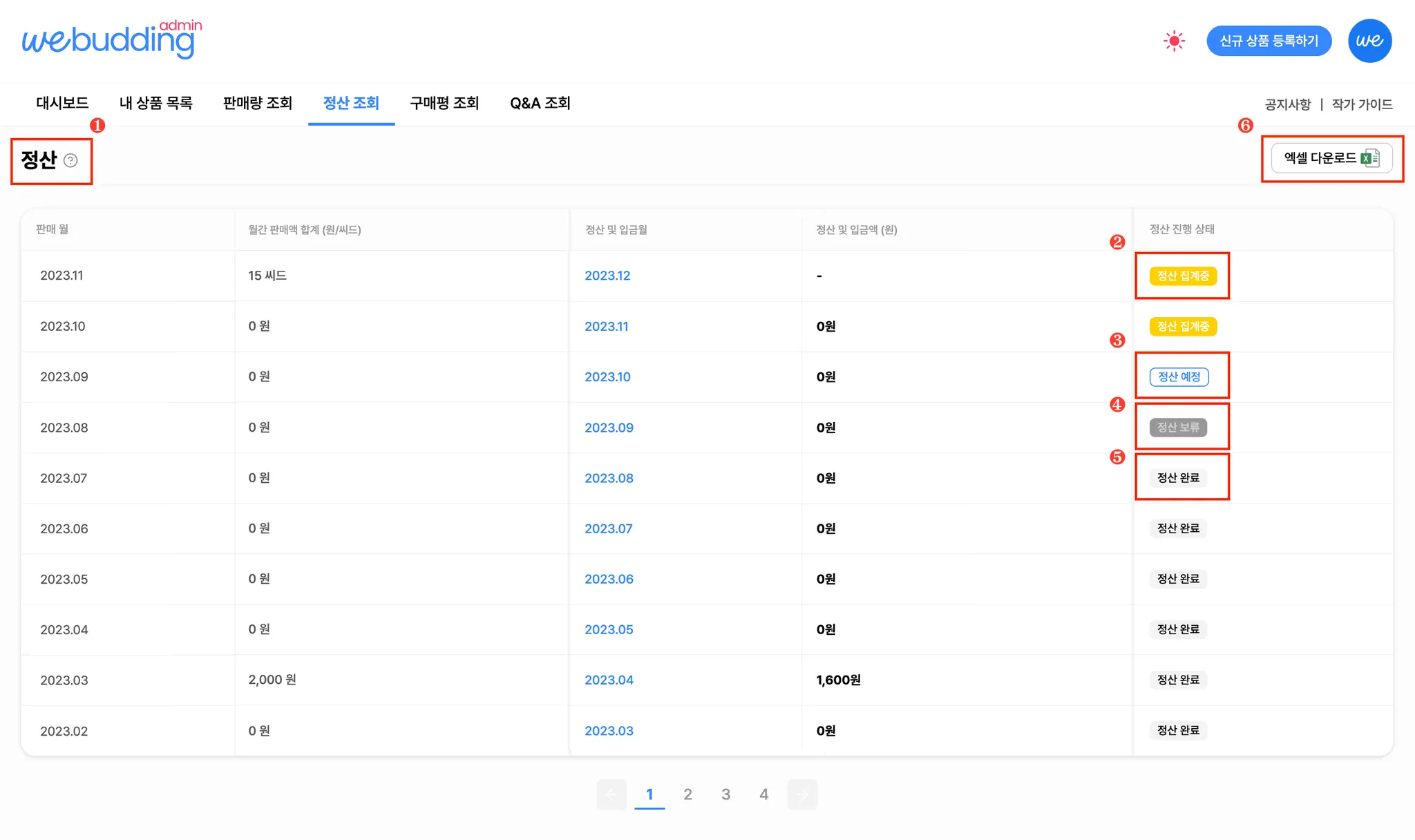Click the 'we' profile avatar icon
The width and height of the screenshot is (1415, 840).
pos(1369,41)
